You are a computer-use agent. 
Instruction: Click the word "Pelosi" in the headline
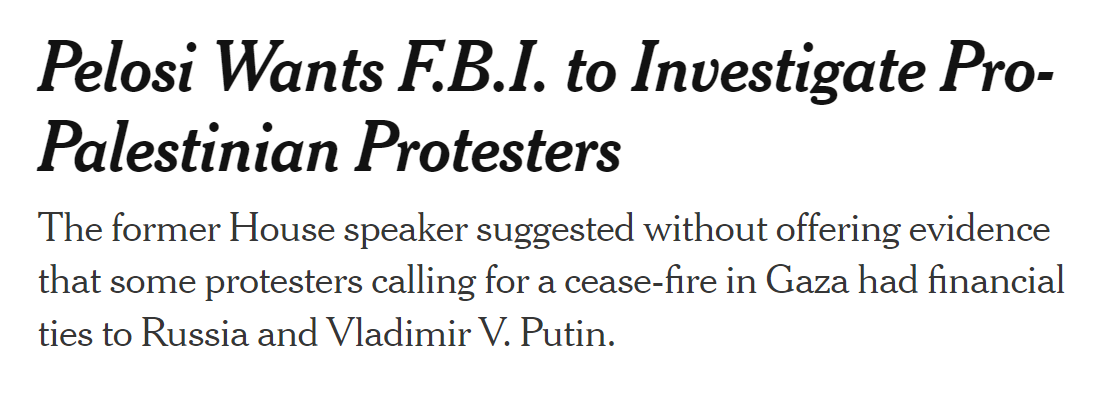point(115,71)
